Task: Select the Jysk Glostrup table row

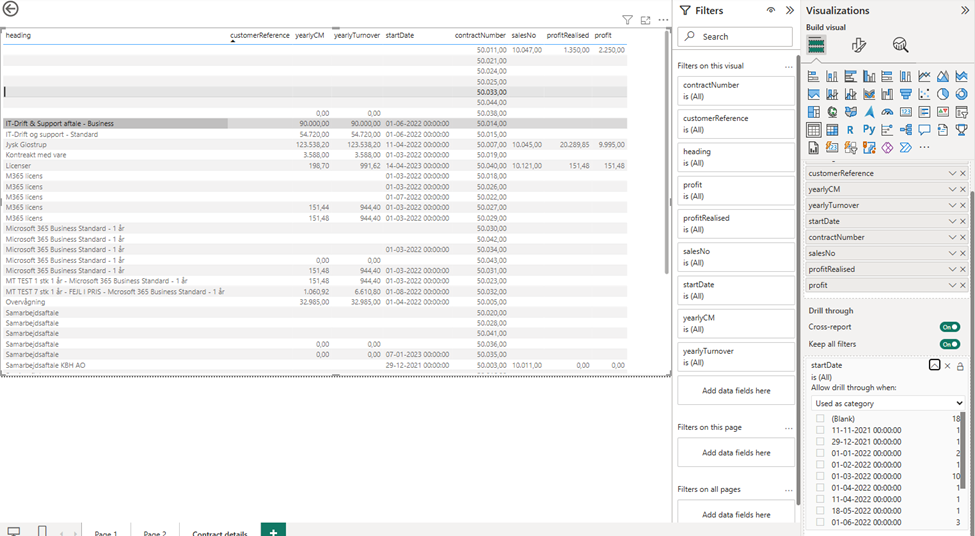Action: (315, 145)
